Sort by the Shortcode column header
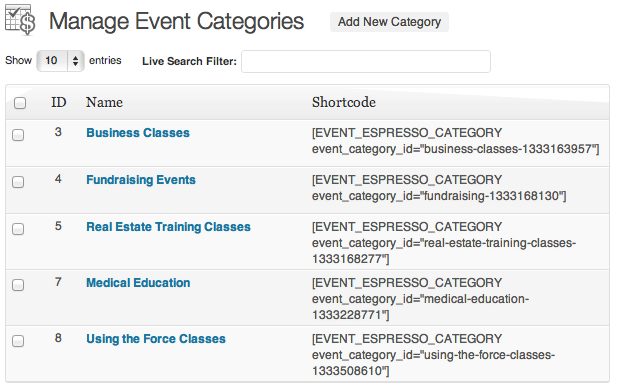Image resolution: width=620 pixels, height=388 pixels. (344, 102)
